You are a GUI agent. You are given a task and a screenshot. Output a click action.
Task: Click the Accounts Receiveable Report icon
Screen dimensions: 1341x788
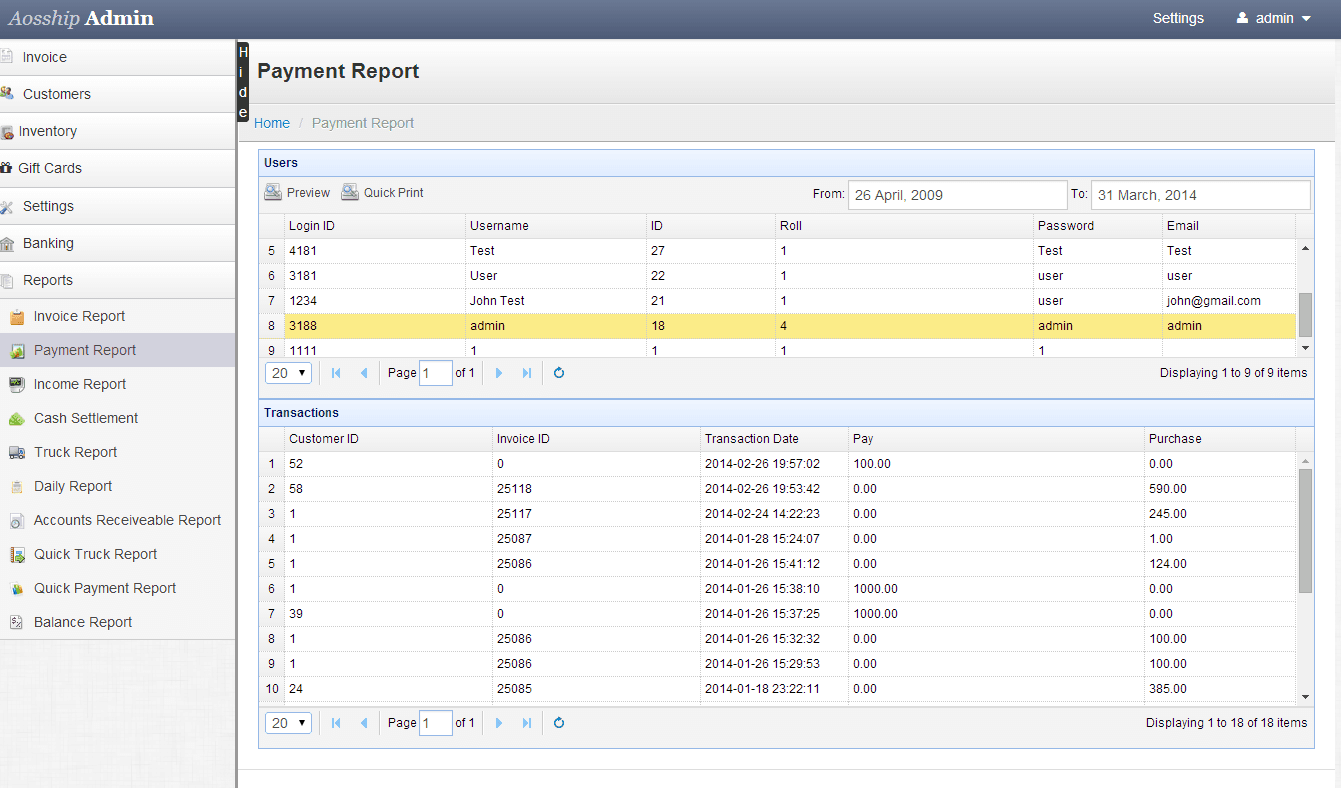[16, 521]
